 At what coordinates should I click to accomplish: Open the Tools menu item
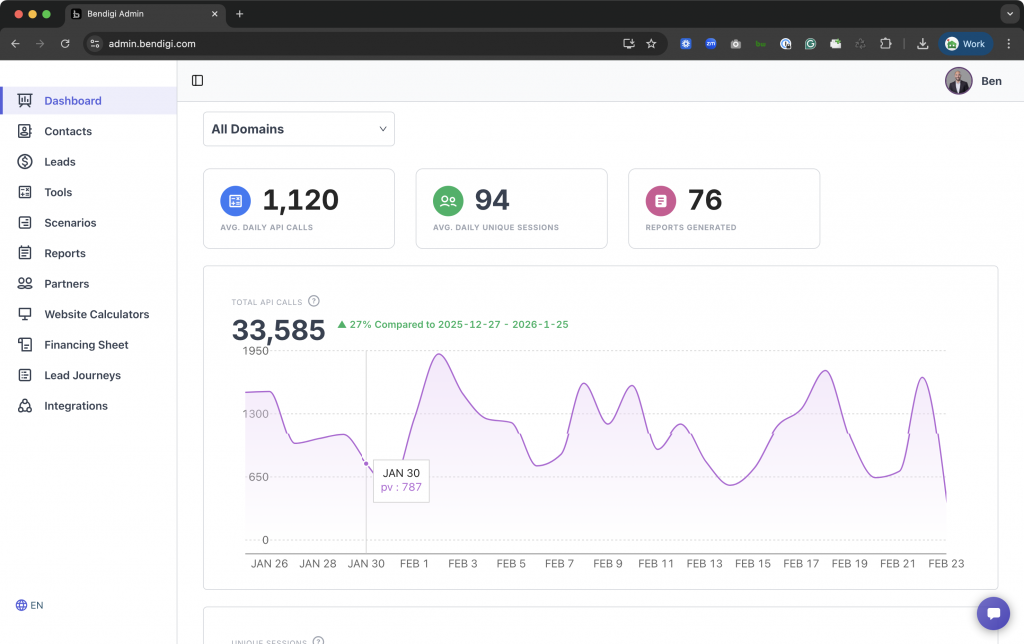click(58, 192)
